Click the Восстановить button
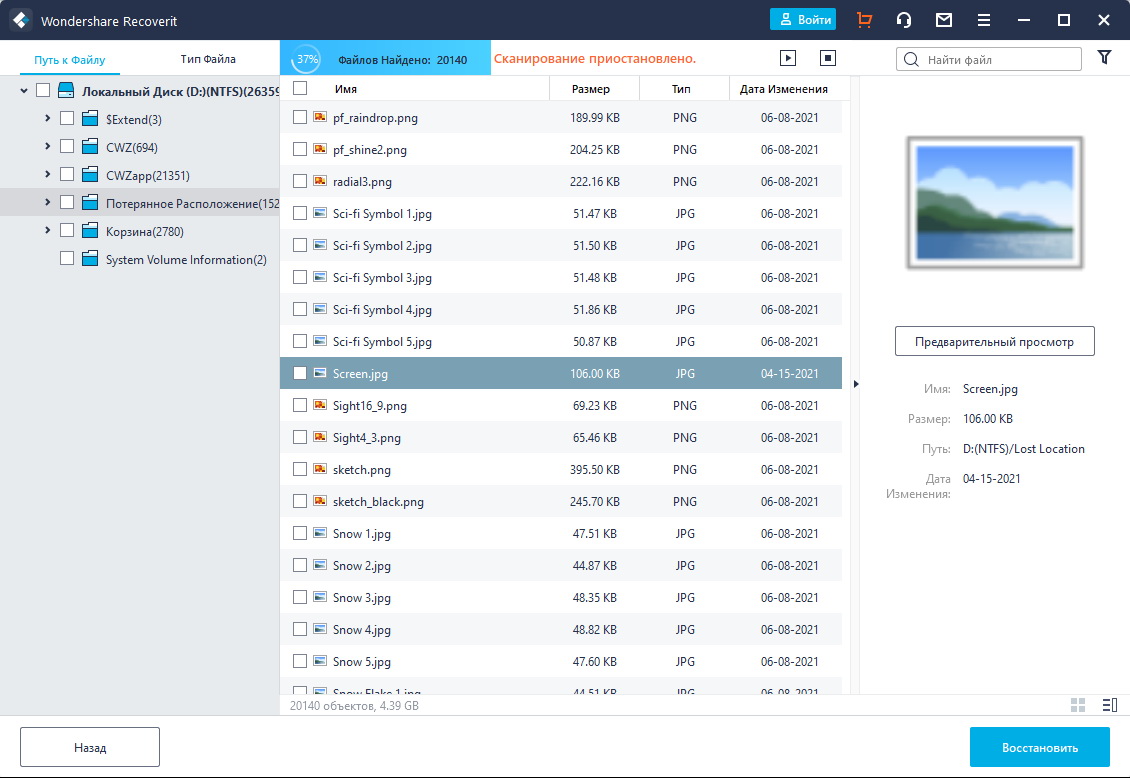The width and height of the screenshot is (1130, 778). coord(1039,747)
